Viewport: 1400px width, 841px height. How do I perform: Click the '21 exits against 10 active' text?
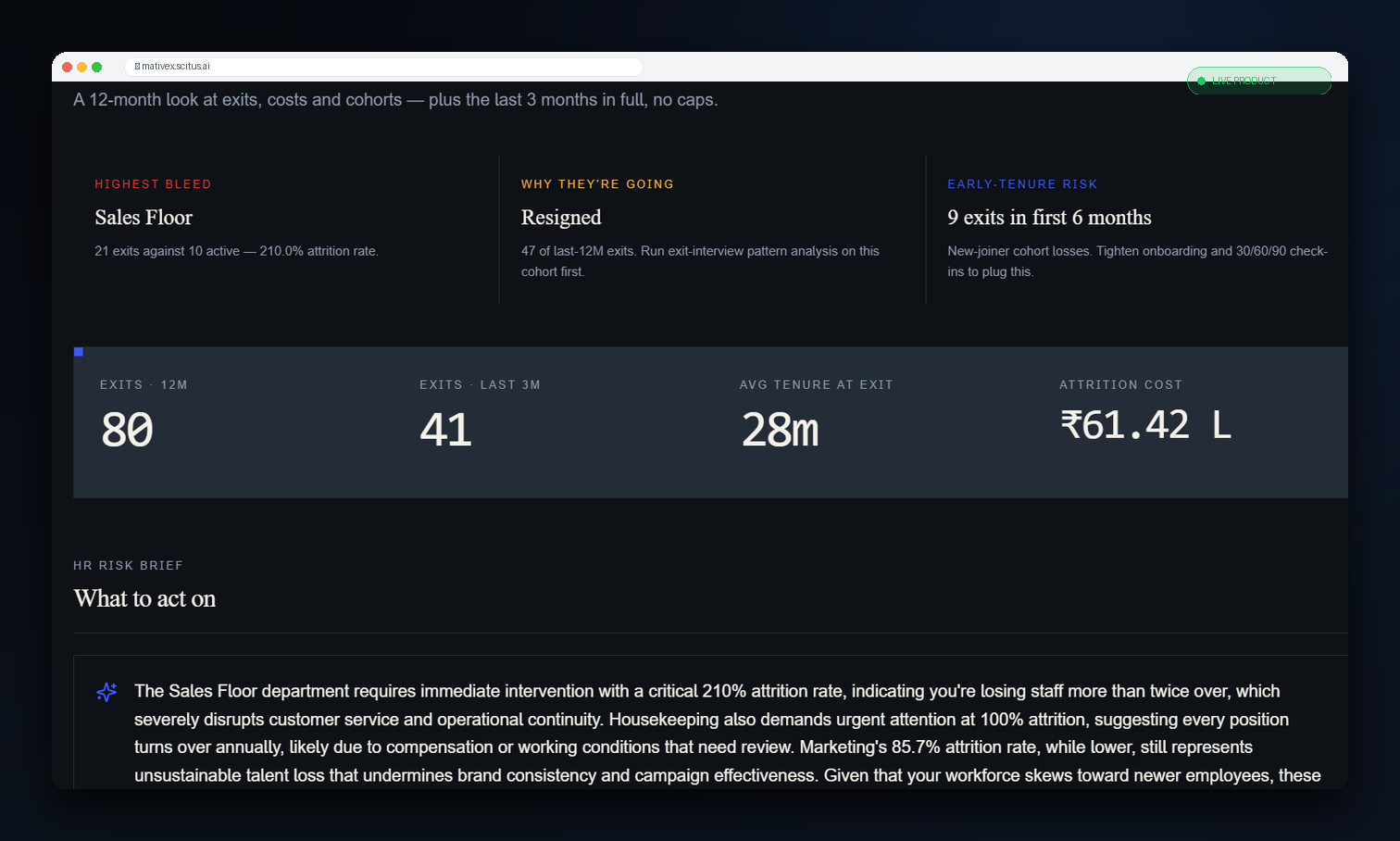tap(236, 251)
